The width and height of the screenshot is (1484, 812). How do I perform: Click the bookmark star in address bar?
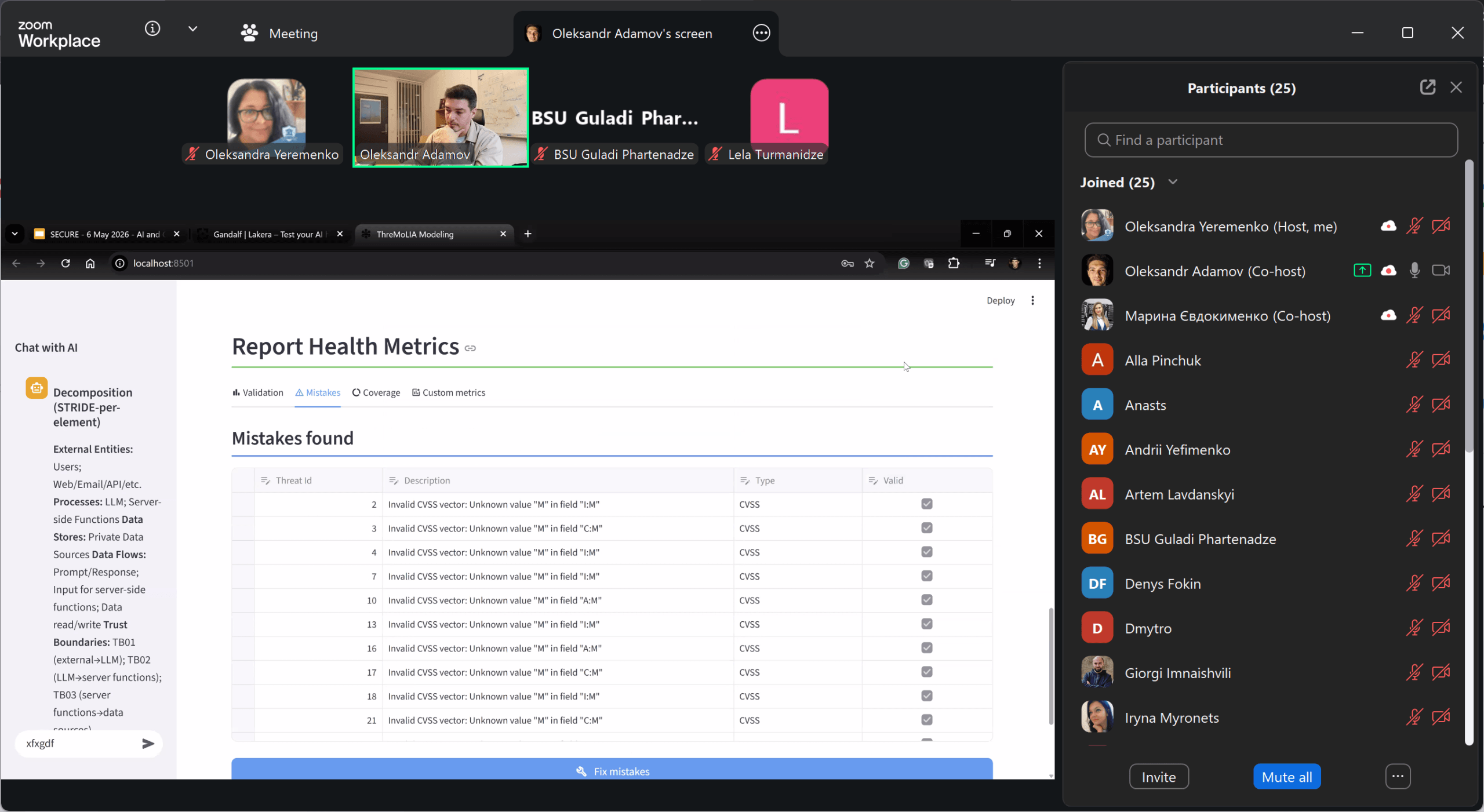869,264
